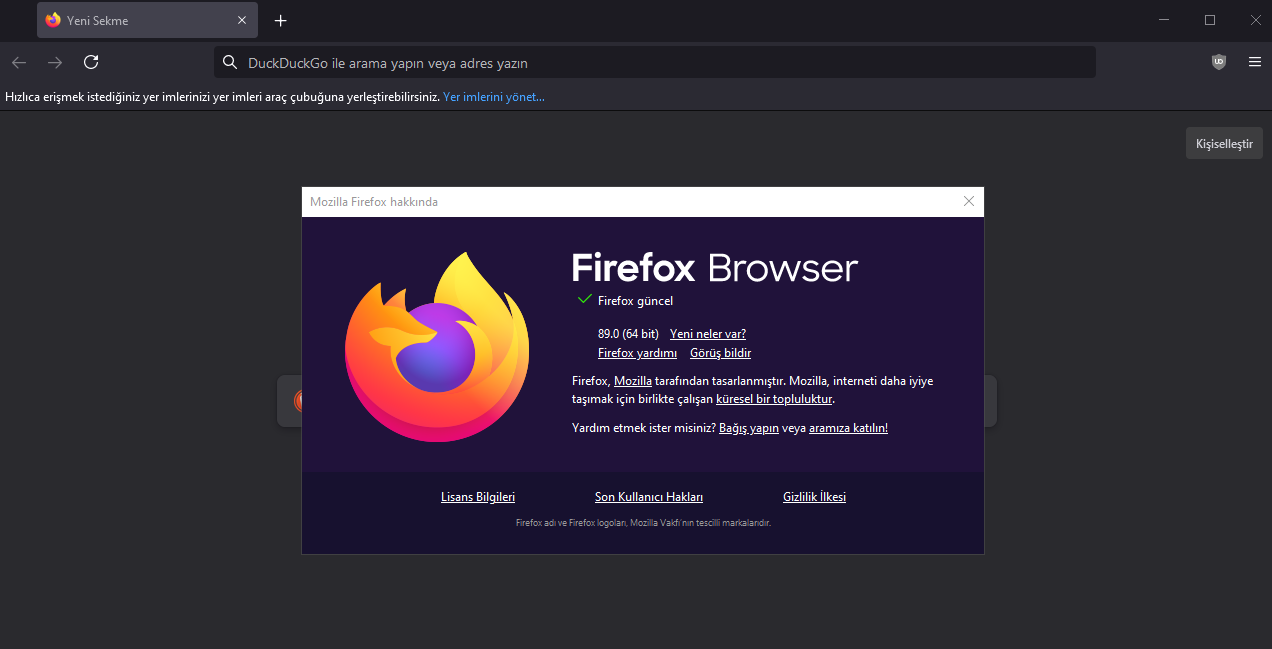1272x649 pixels.
Task: Maximize the Firefox window
Action: [1210, 20]
